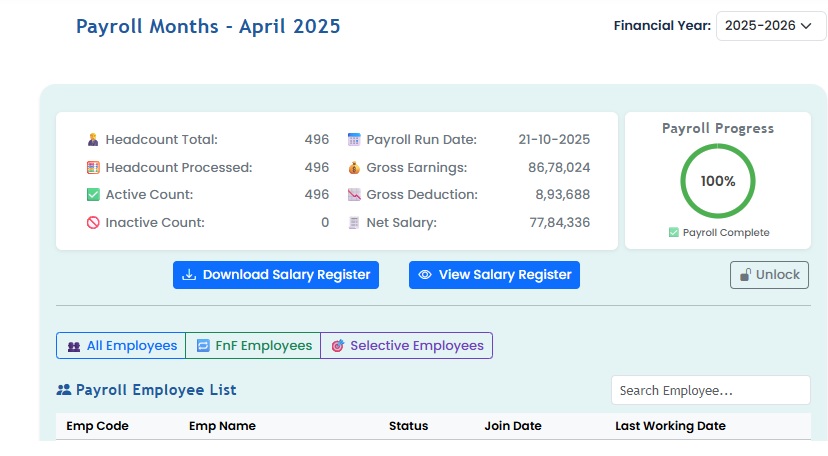Image resolution: width=828 pixels, height=456 pixels.
Task: Sort by the Emp Code column header
Action: point(98,426)
